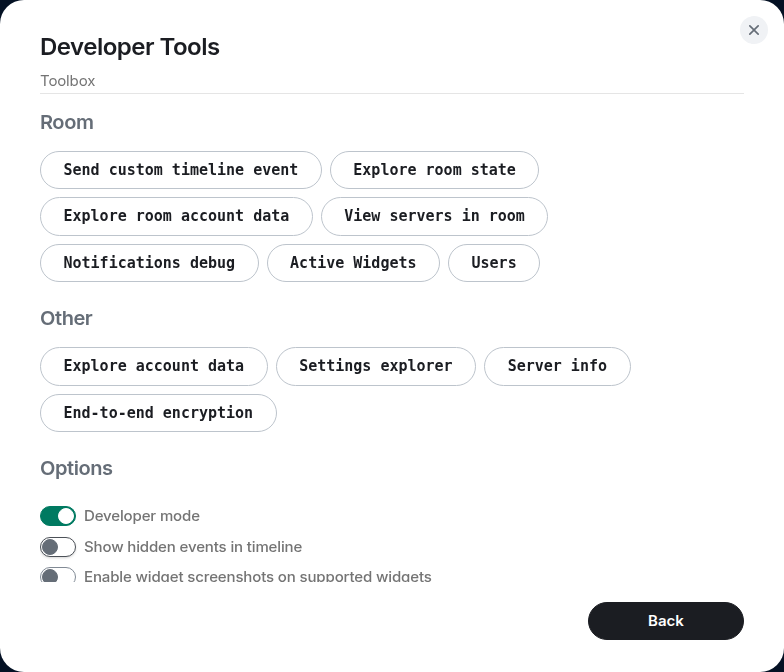Open Explore room account data
This screenshot has height=672, width=784.
point(176,216)
